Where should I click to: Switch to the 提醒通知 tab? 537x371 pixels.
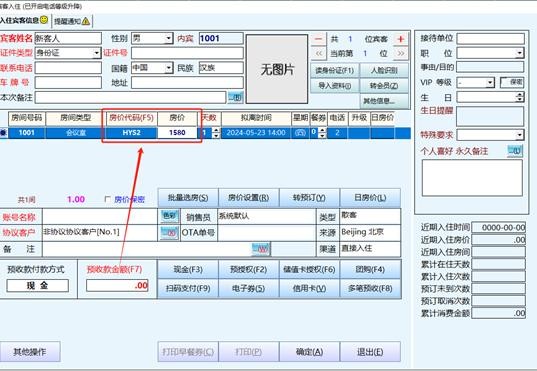point(72,21)
